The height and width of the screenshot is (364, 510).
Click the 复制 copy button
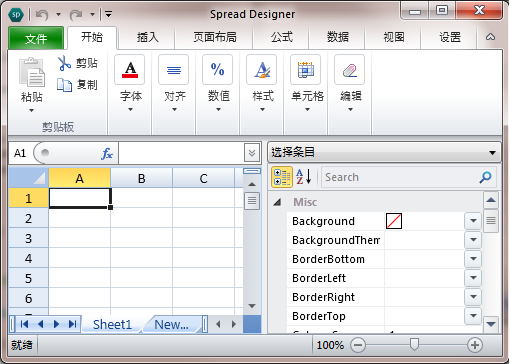(77, 85)
